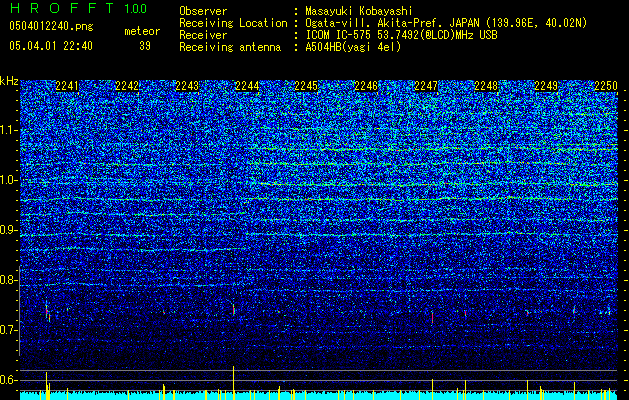Click the 0.7 kHz axis label

pos(7,330)
